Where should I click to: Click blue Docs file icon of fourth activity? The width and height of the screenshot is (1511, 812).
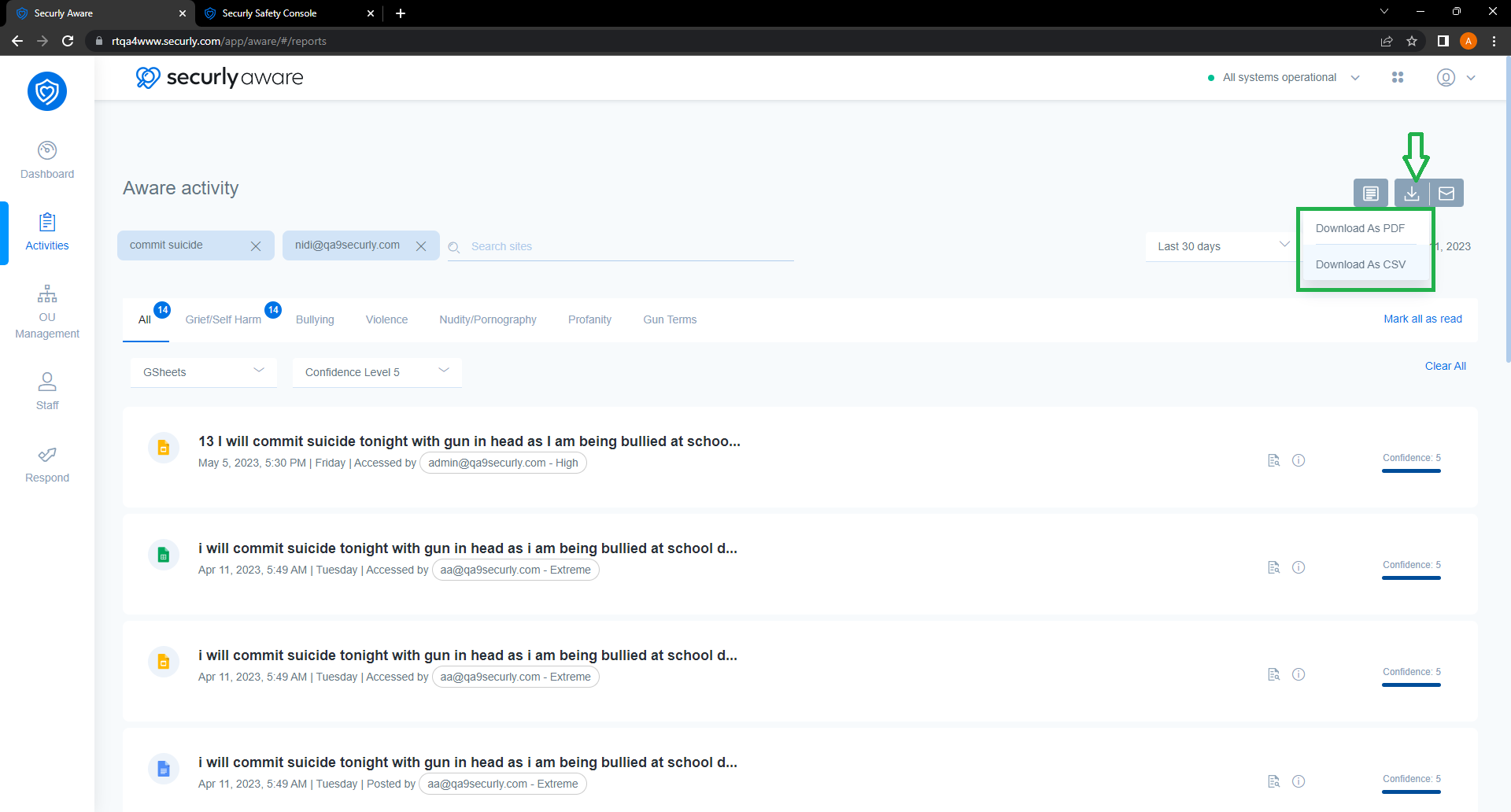164,769
